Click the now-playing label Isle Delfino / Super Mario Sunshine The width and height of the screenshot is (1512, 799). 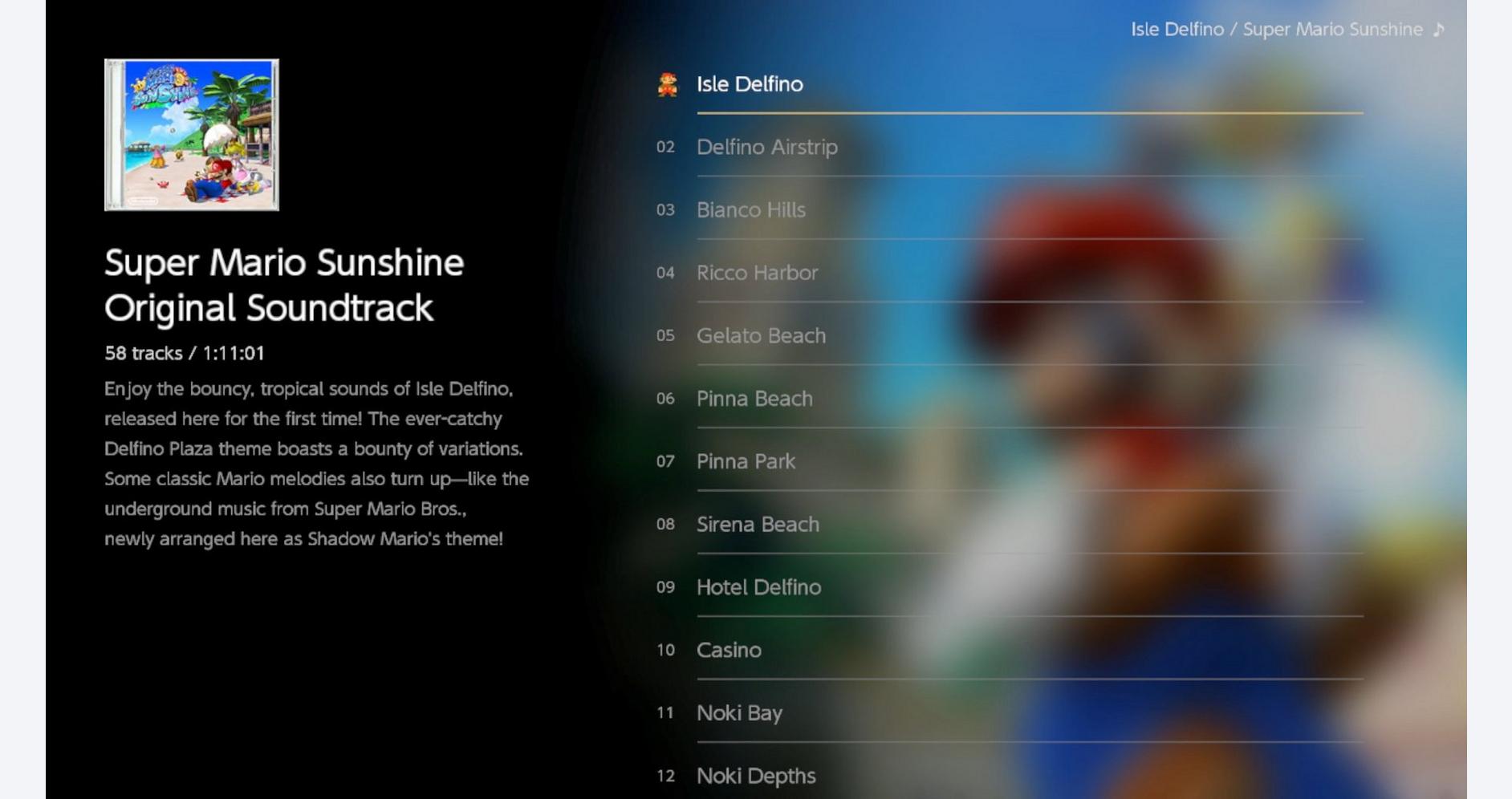1276,30
